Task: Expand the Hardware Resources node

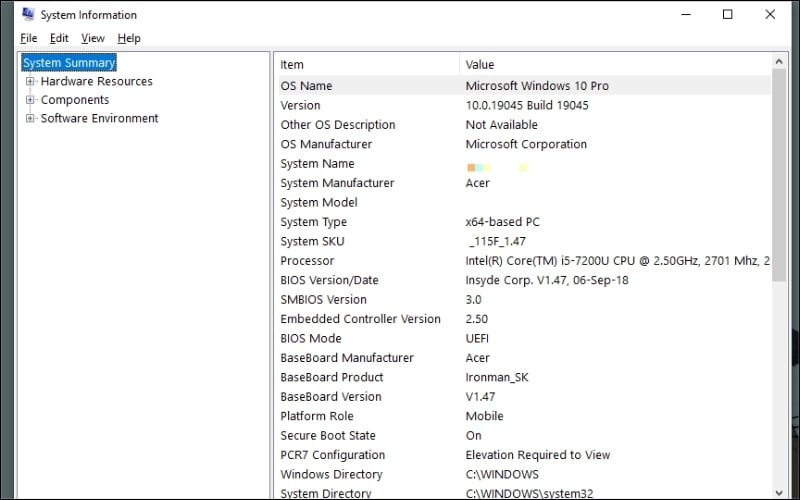Action: point(30,81)
